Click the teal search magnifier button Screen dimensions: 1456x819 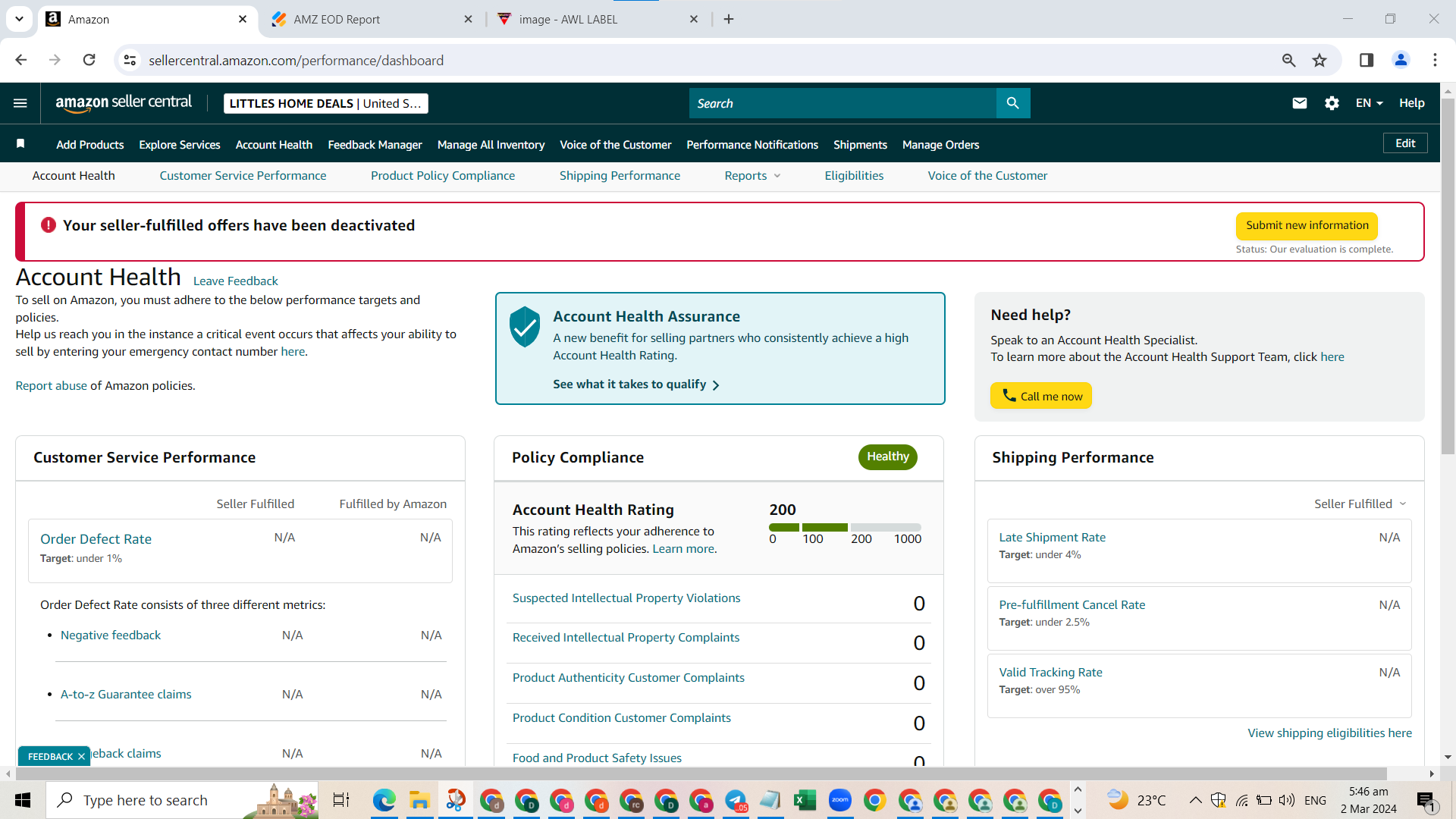1013,103
